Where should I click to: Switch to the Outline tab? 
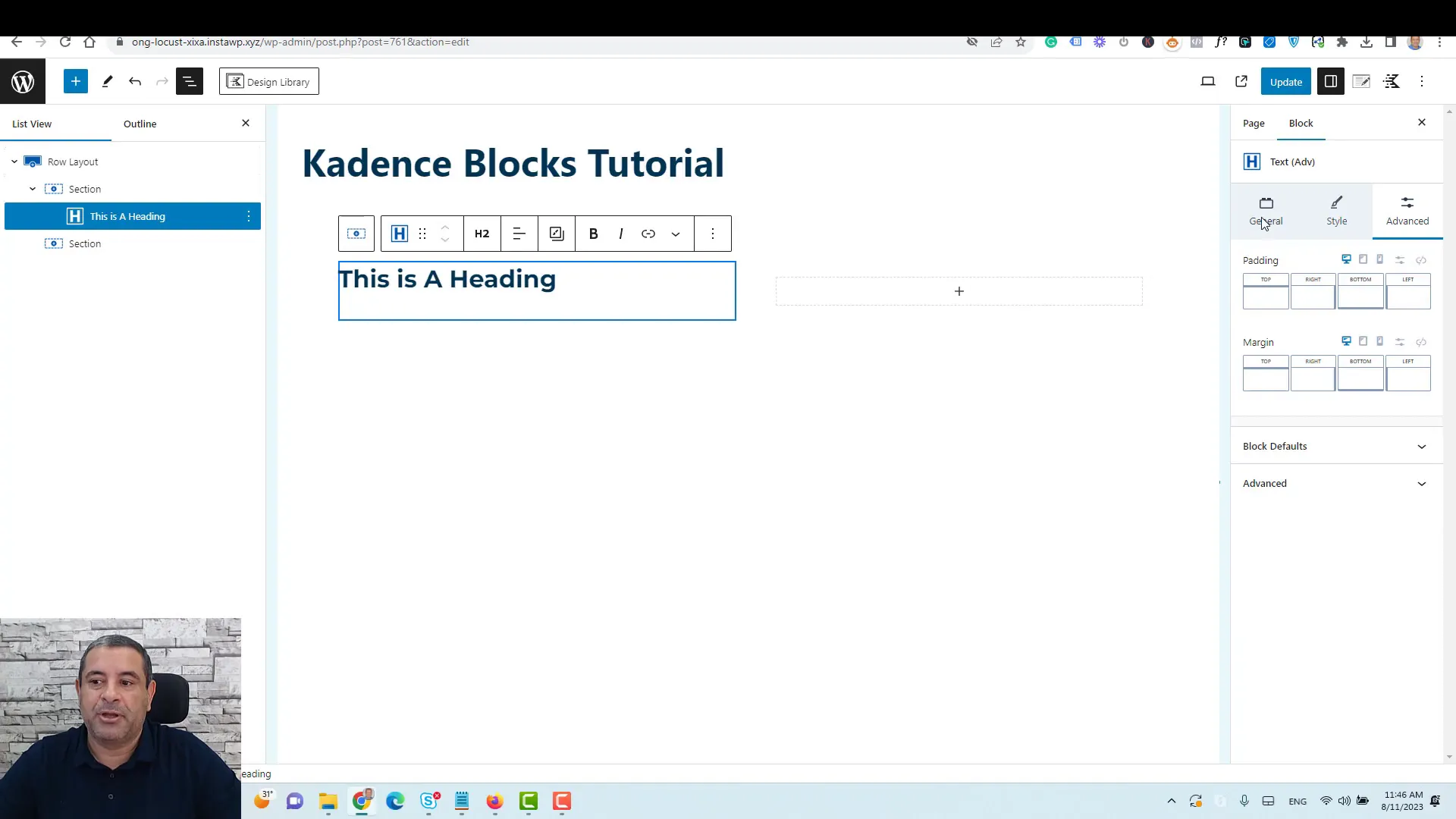tap(140, 124)
